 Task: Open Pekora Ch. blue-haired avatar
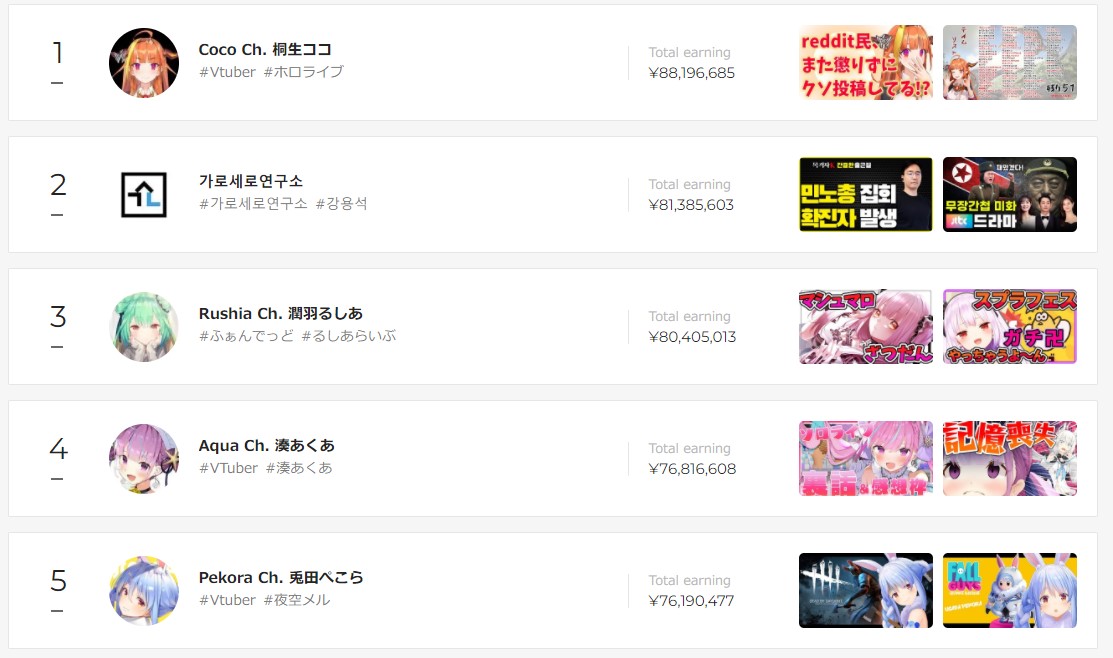(x=143, y=591)
